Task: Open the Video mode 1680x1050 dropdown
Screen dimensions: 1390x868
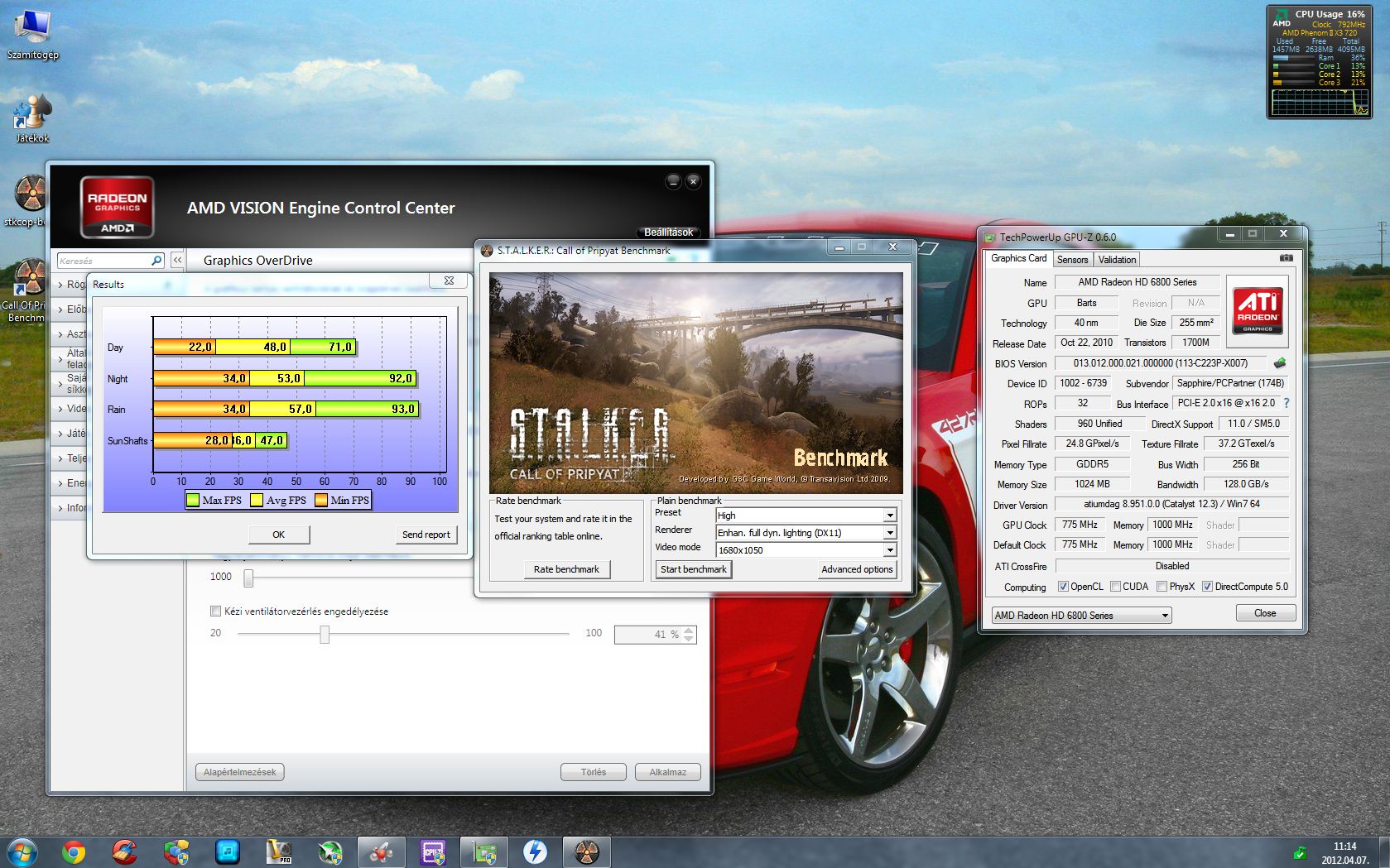Action: click(x=806, y=549)
